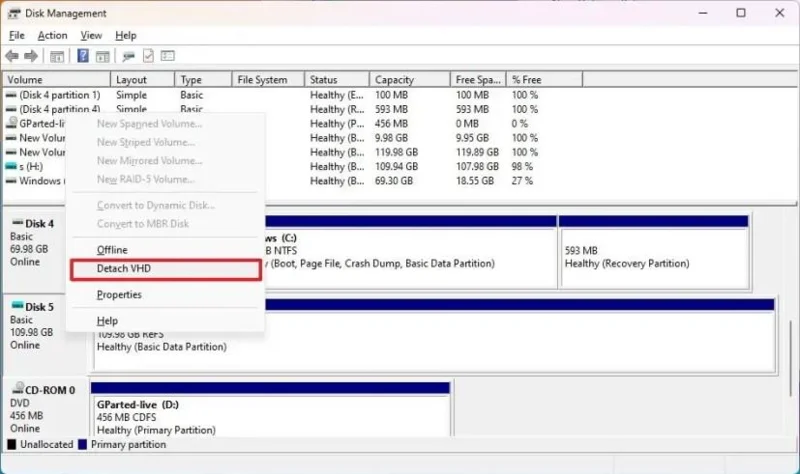Open the blue question mark Help icon
The height and width of the screenshot is (474, 800).
tap(83, 56)
